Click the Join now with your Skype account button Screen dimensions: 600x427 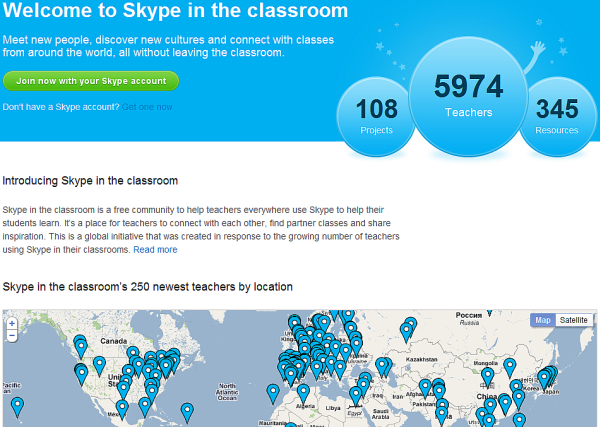91,81
